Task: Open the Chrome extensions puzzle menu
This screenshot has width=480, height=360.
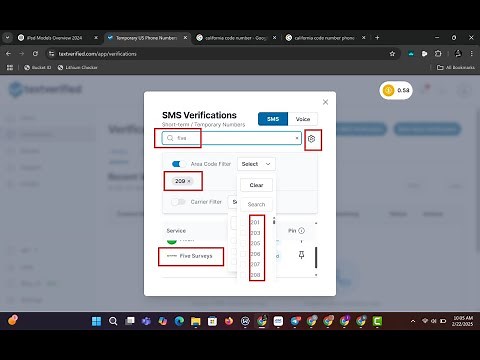Action: [438, 54]
